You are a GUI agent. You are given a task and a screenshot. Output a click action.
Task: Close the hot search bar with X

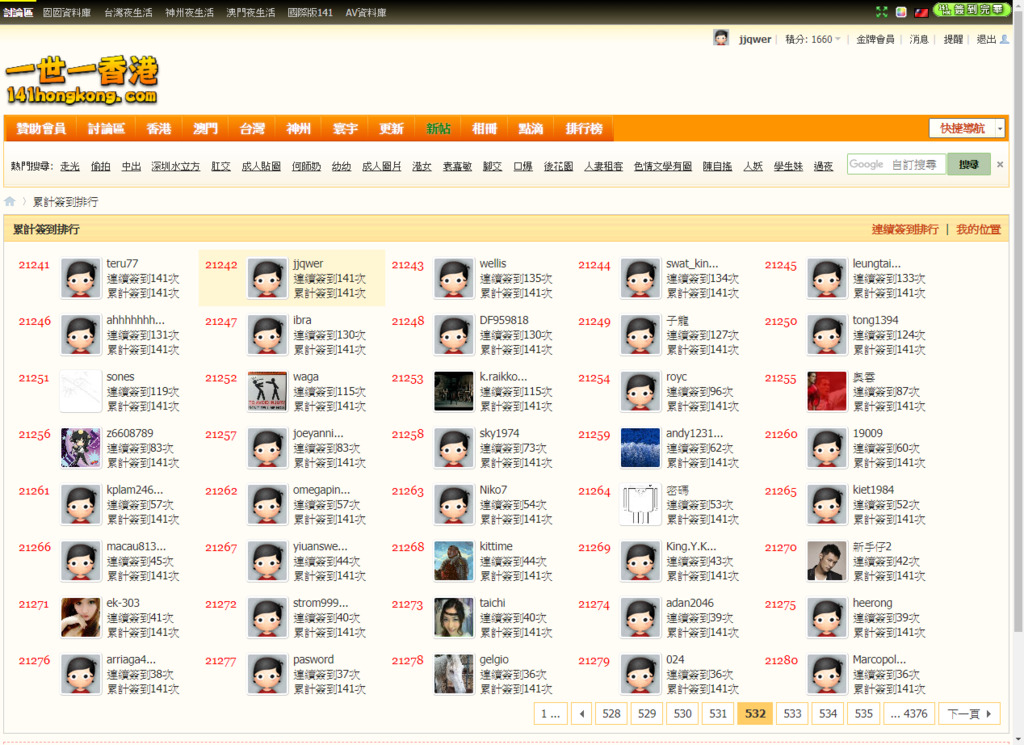click(x=1000, y=165)
